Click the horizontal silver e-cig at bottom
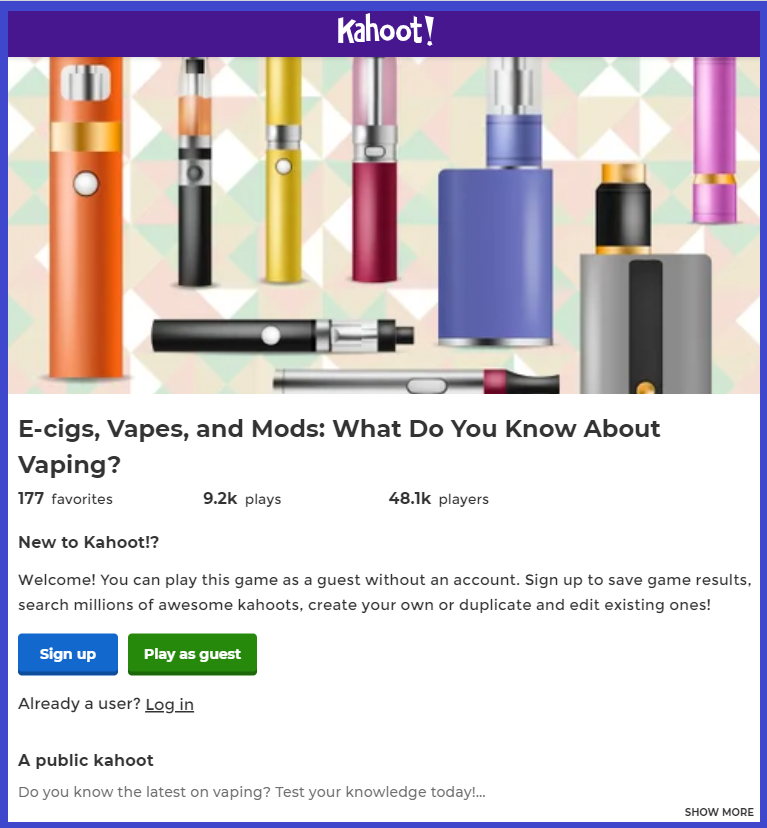This screenshot has height=828, width=767. tap(416, 381)
